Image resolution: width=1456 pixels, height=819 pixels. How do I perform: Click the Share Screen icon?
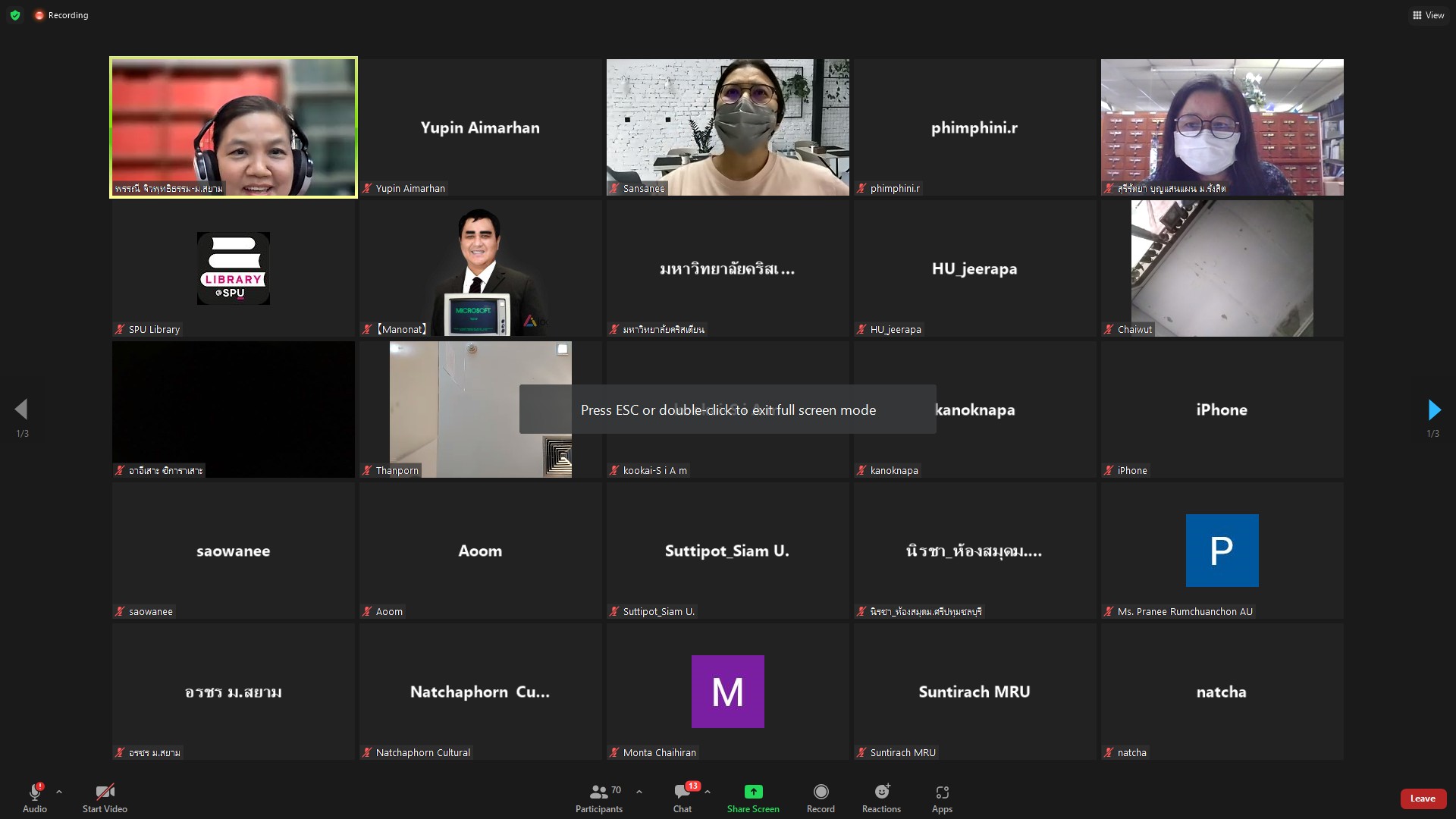point(753,792)
